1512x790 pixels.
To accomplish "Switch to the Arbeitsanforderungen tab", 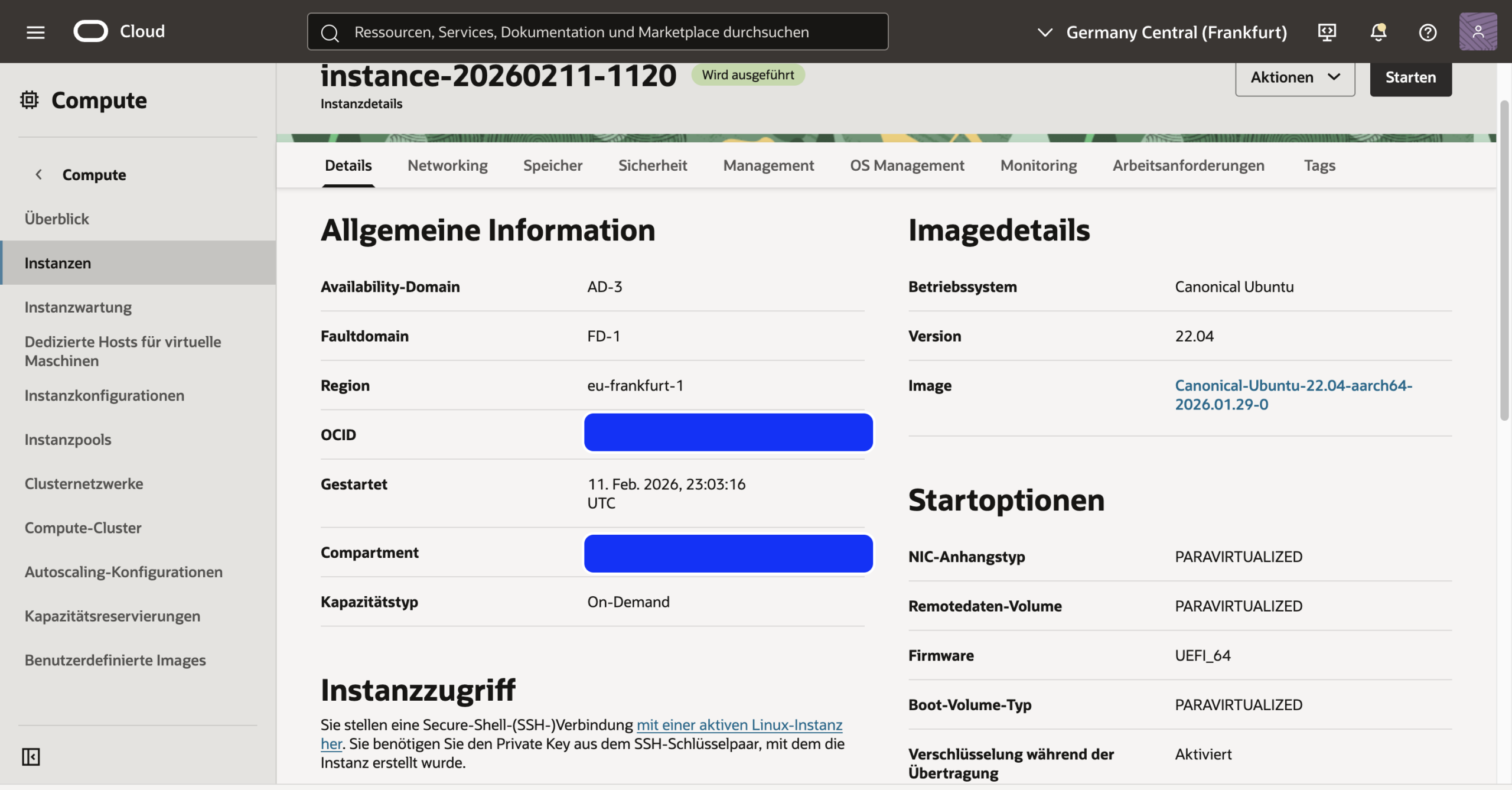I will tap(1188, 165).
